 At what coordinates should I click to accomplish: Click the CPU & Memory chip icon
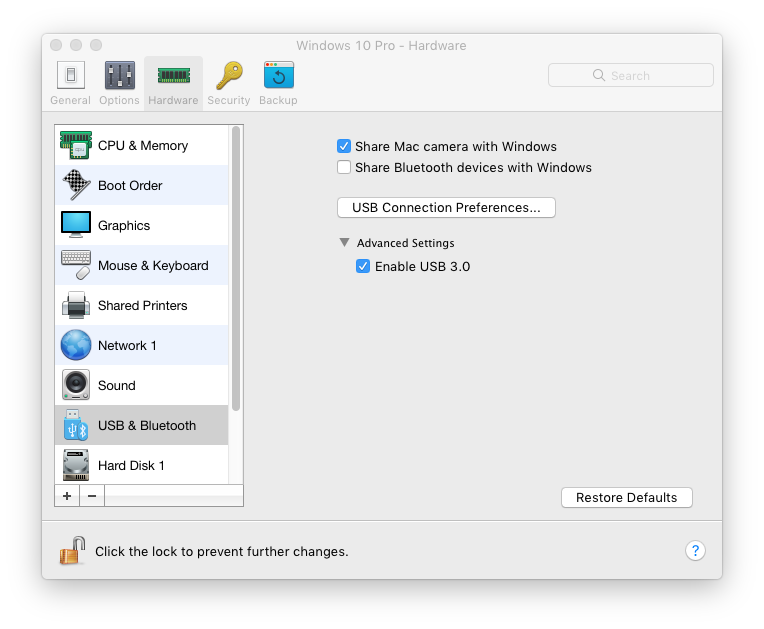(x=76, y=145)
